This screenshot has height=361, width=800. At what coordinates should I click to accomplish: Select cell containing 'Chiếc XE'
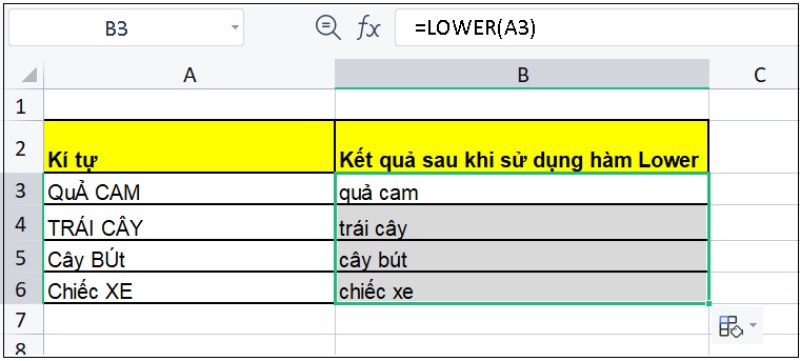pyautogui.click(x=189, y=288)
